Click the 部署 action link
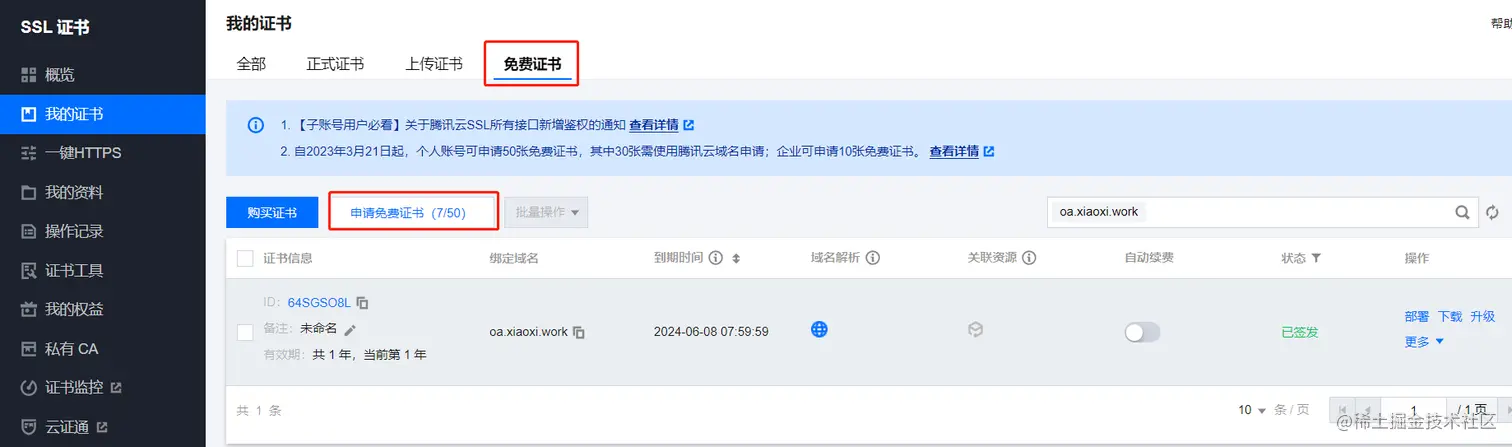Viewport: 1512px width, 447px height. pyautogui.click(x=1416, y=317)
